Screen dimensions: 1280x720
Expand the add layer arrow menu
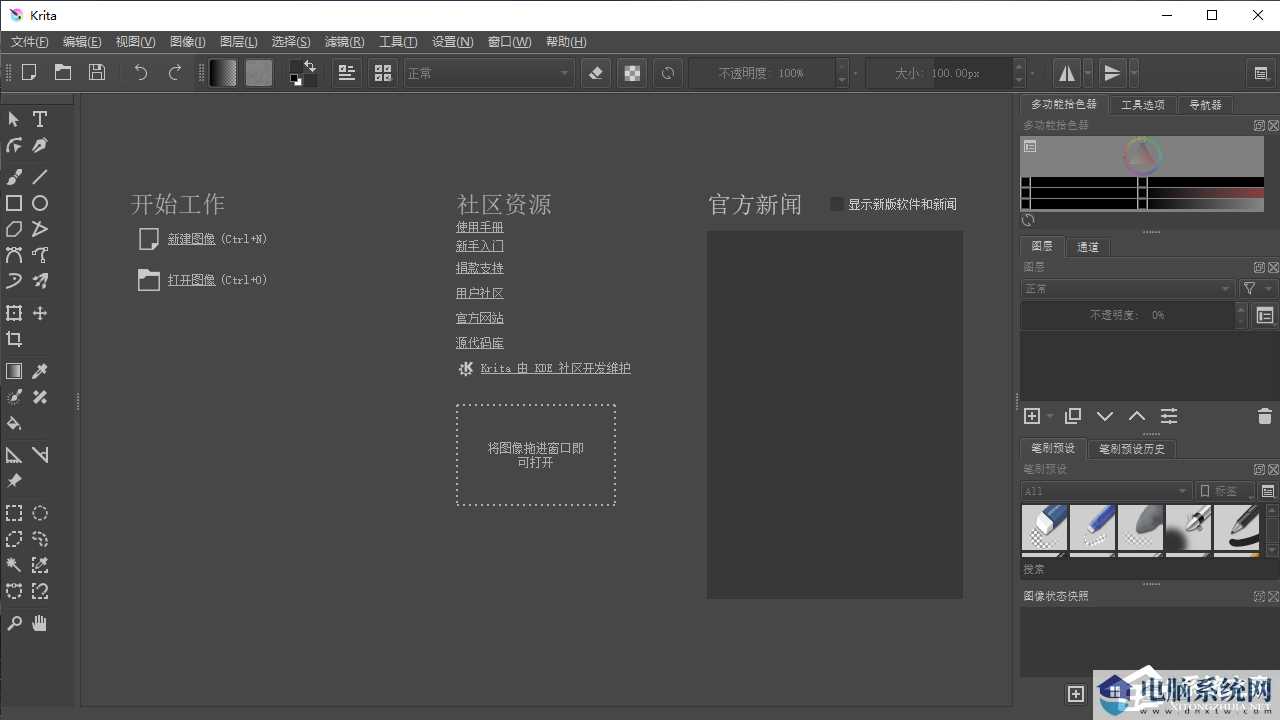1050,416
